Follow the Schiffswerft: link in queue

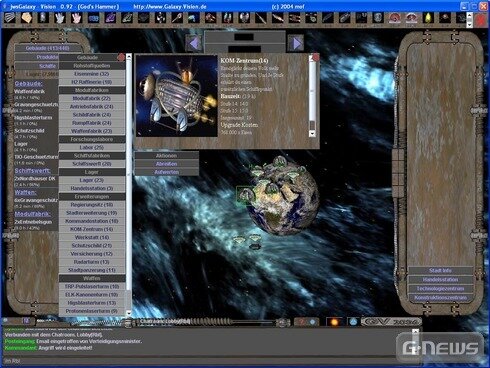click(x=32, y=171)
